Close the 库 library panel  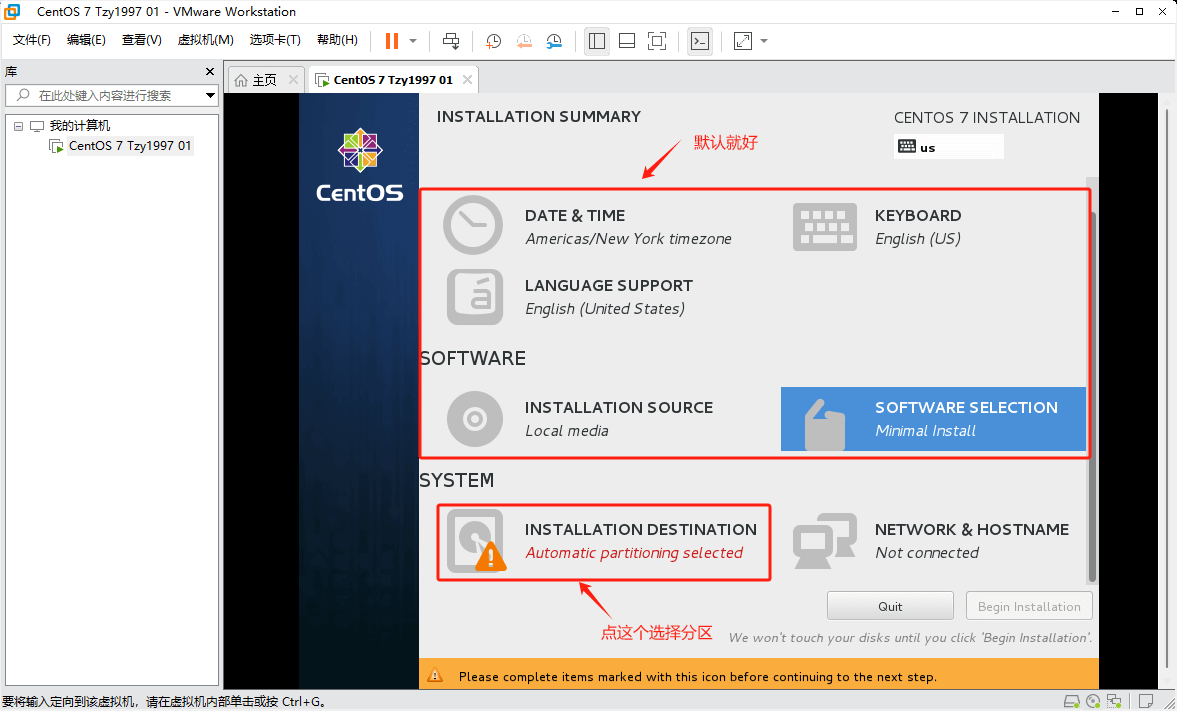[210, 71]
